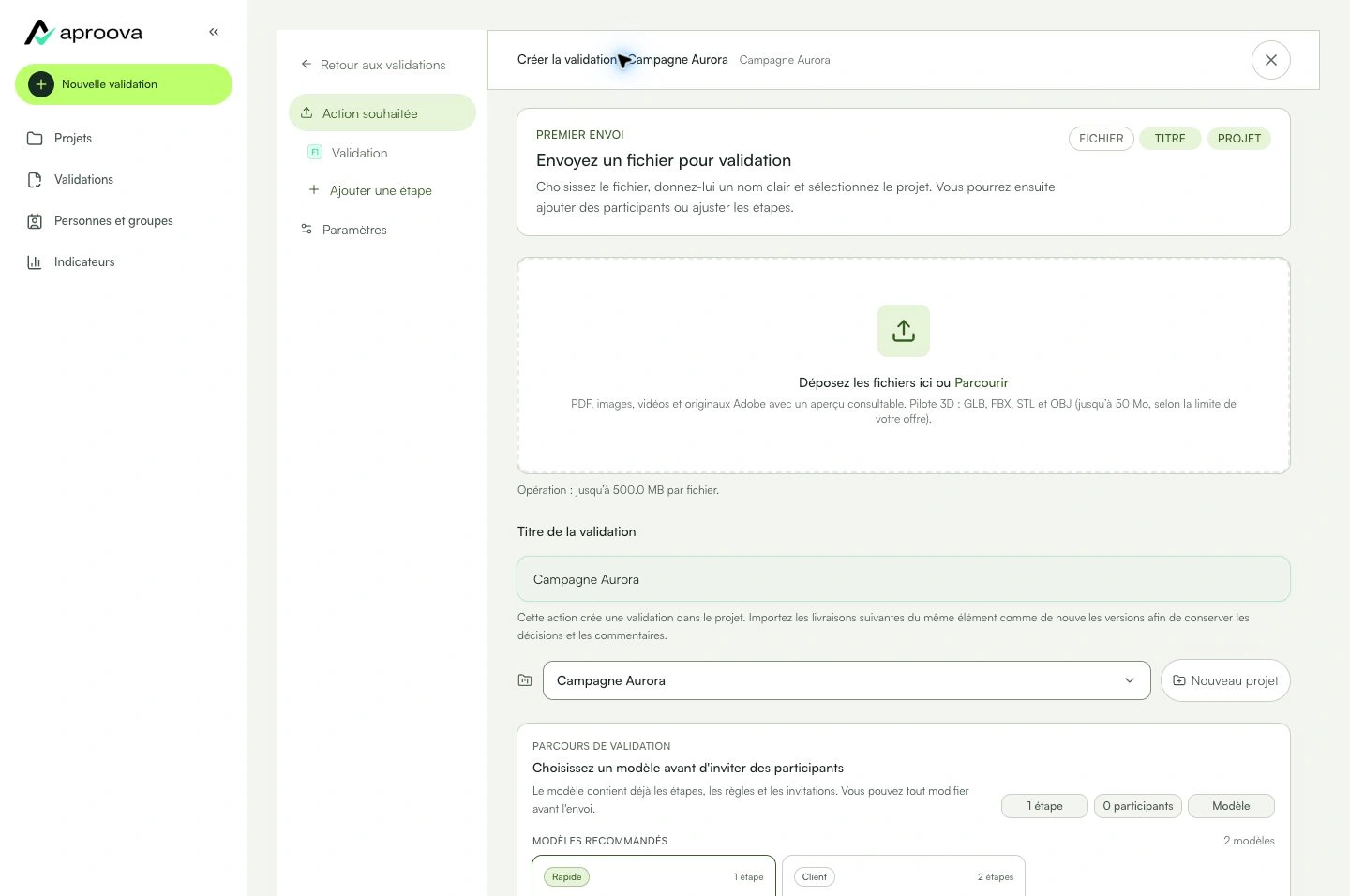Click the project folder icon beside the dropdown
The height and width of the screenshot is (896, 1350).
pyautogui.click(x=525, y=680)
